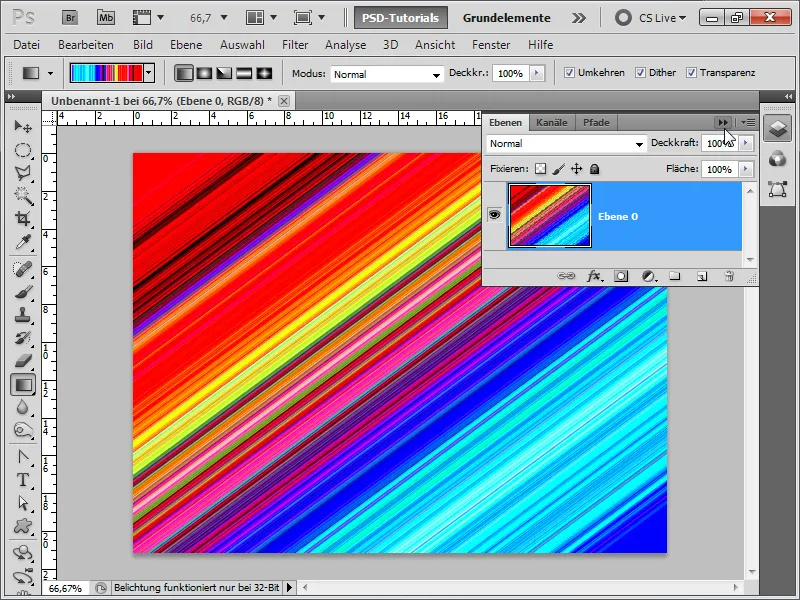The height and width of the screenshot is (600, 800).
Task: Toggle lock all padlock
Action: (594, 169)
